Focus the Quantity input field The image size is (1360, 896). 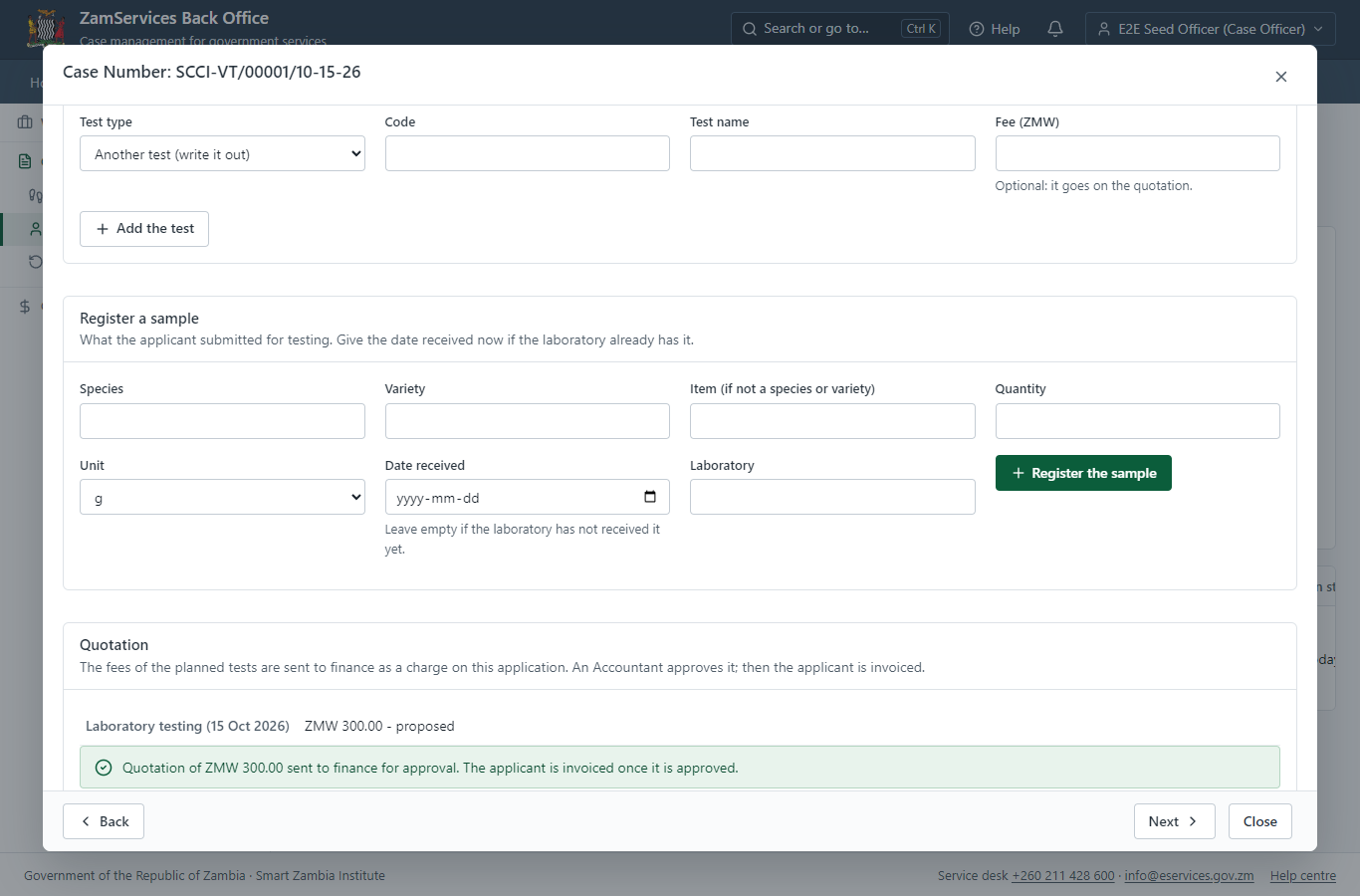pos(1138,421)
